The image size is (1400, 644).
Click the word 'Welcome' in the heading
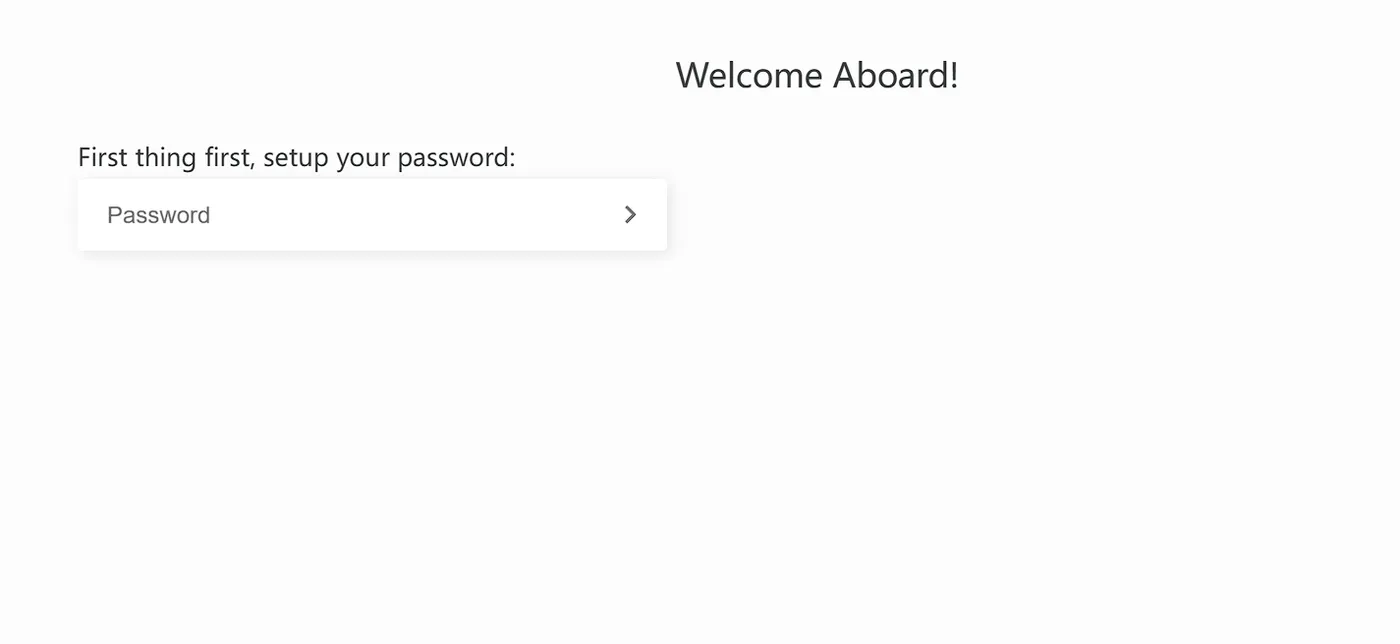point(750,75)
